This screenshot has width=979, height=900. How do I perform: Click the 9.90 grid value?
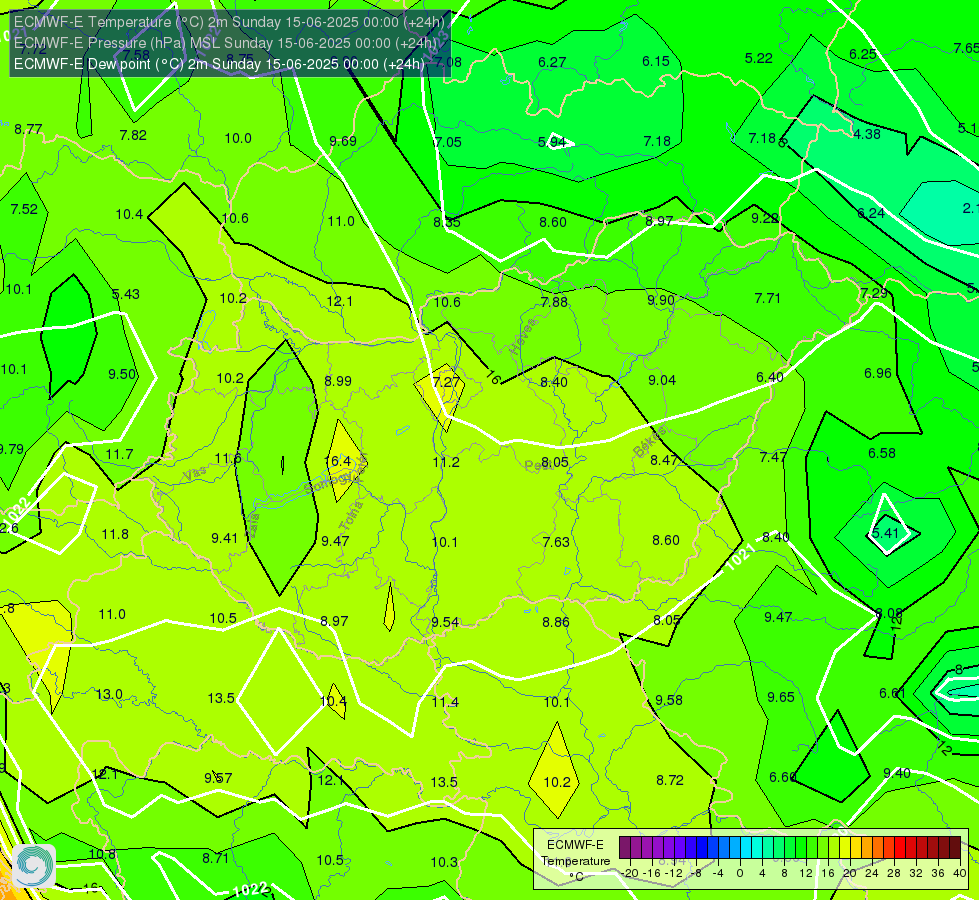pos(661,300)
